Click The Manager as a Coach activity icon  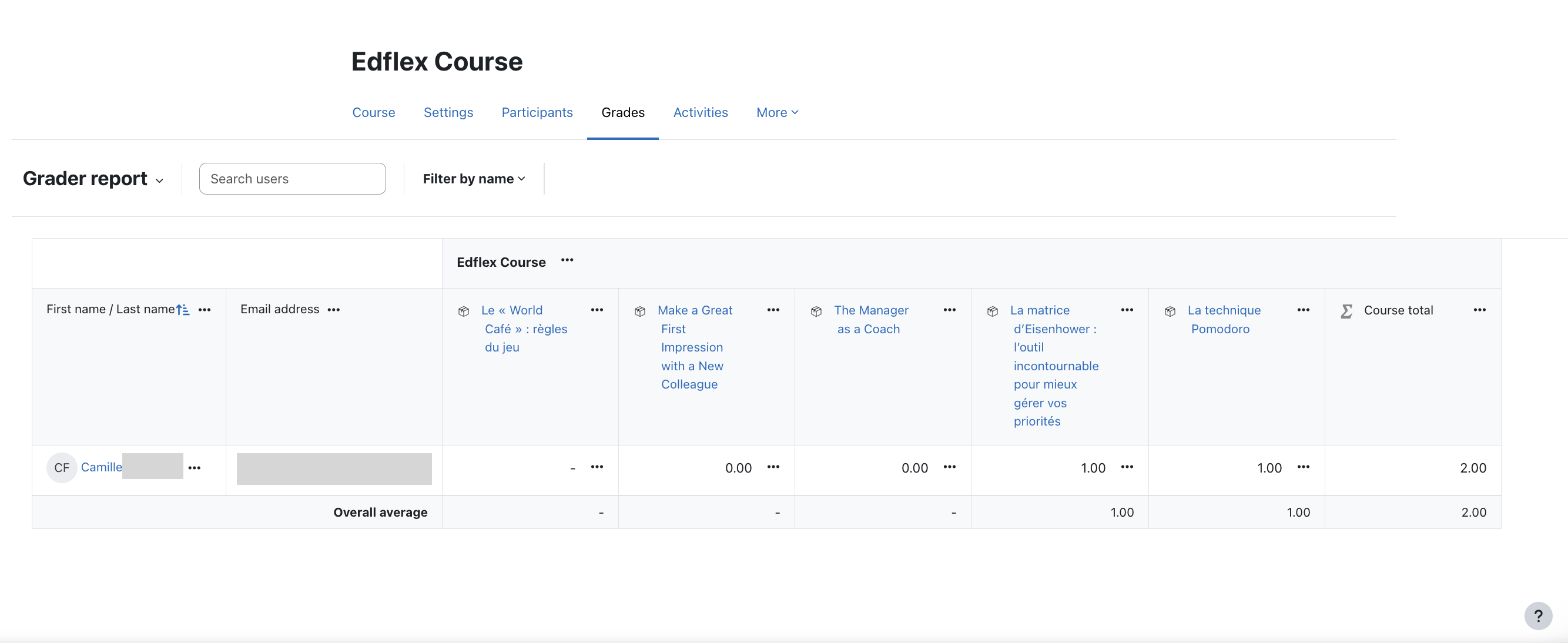click(816, 311)
